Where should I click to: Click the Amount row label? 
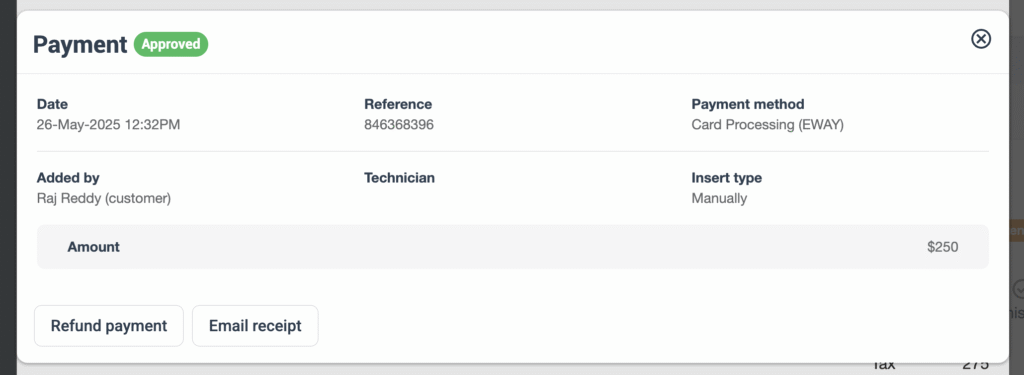point(93,246)
